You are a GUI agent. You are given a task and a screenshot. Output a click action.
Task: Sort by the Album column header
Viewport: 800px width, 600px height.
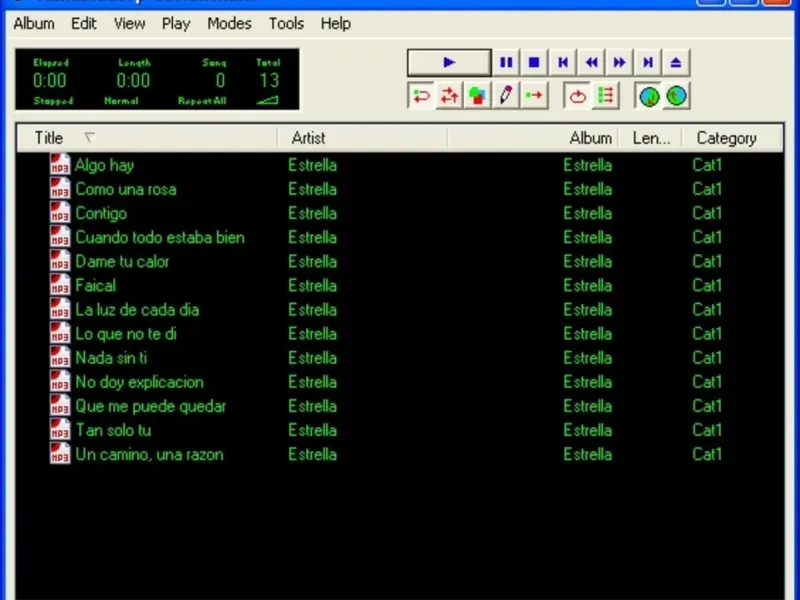(533, 138)
